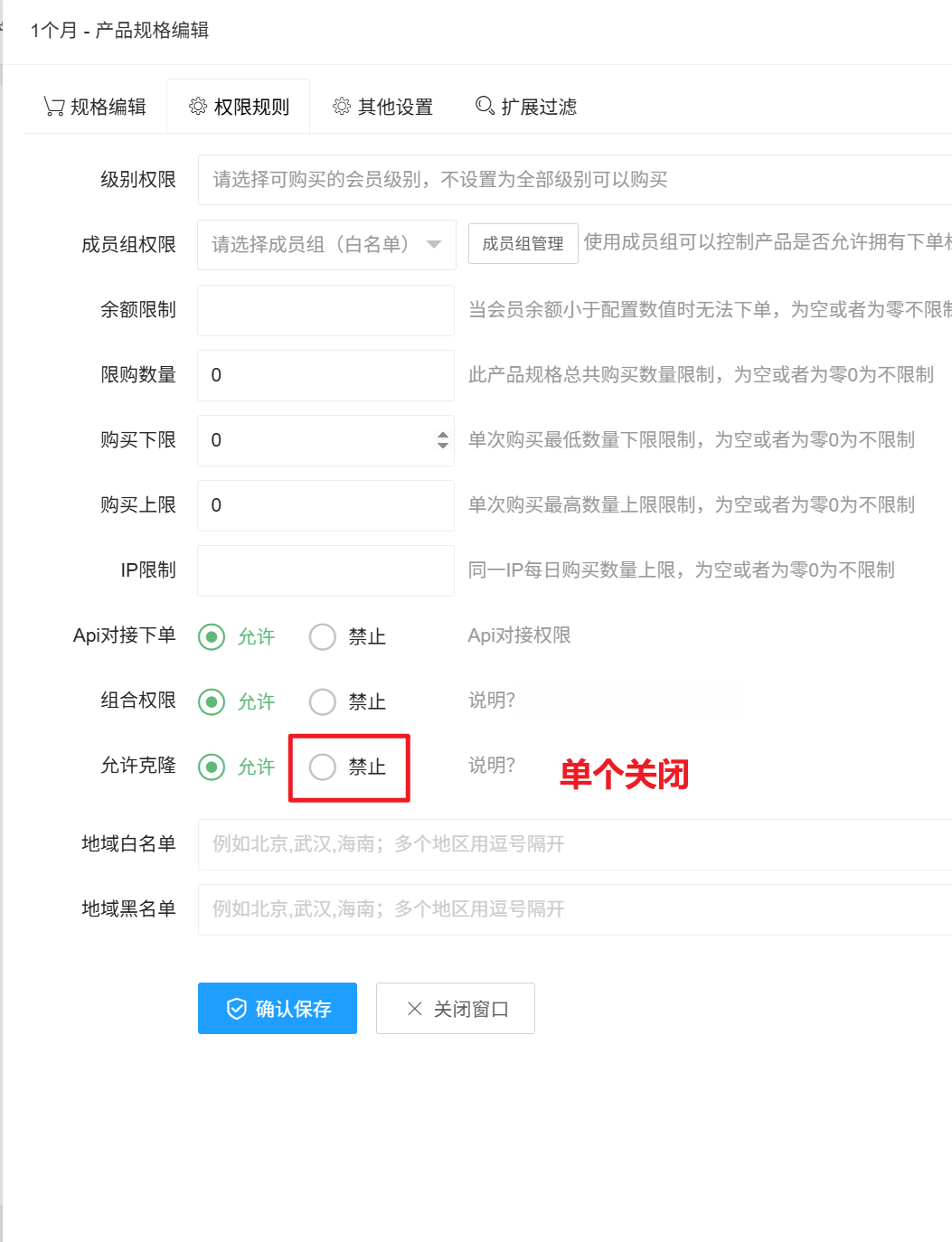Click the gear icon beside 其他设置

pyautogui.click(x=342, y=107)
